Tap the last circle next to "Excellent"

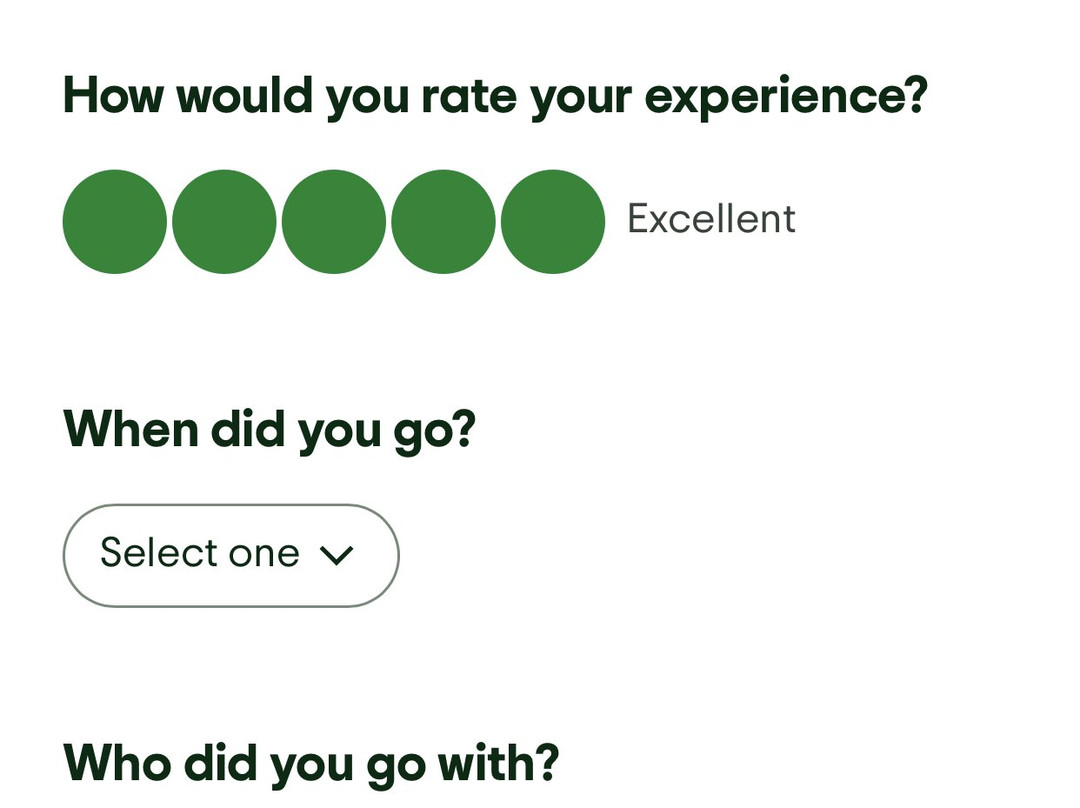tap(552, 221)
